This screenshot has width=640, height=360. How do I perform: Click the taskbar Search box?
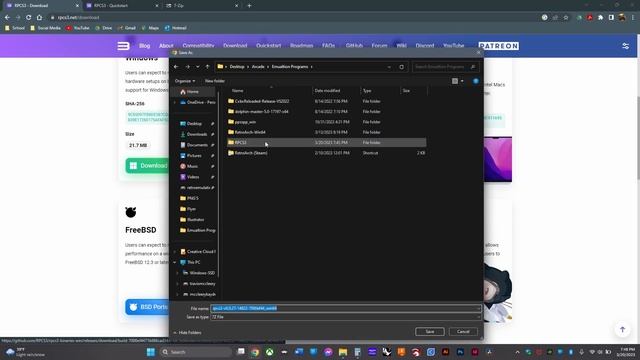[x=196, y=352]
